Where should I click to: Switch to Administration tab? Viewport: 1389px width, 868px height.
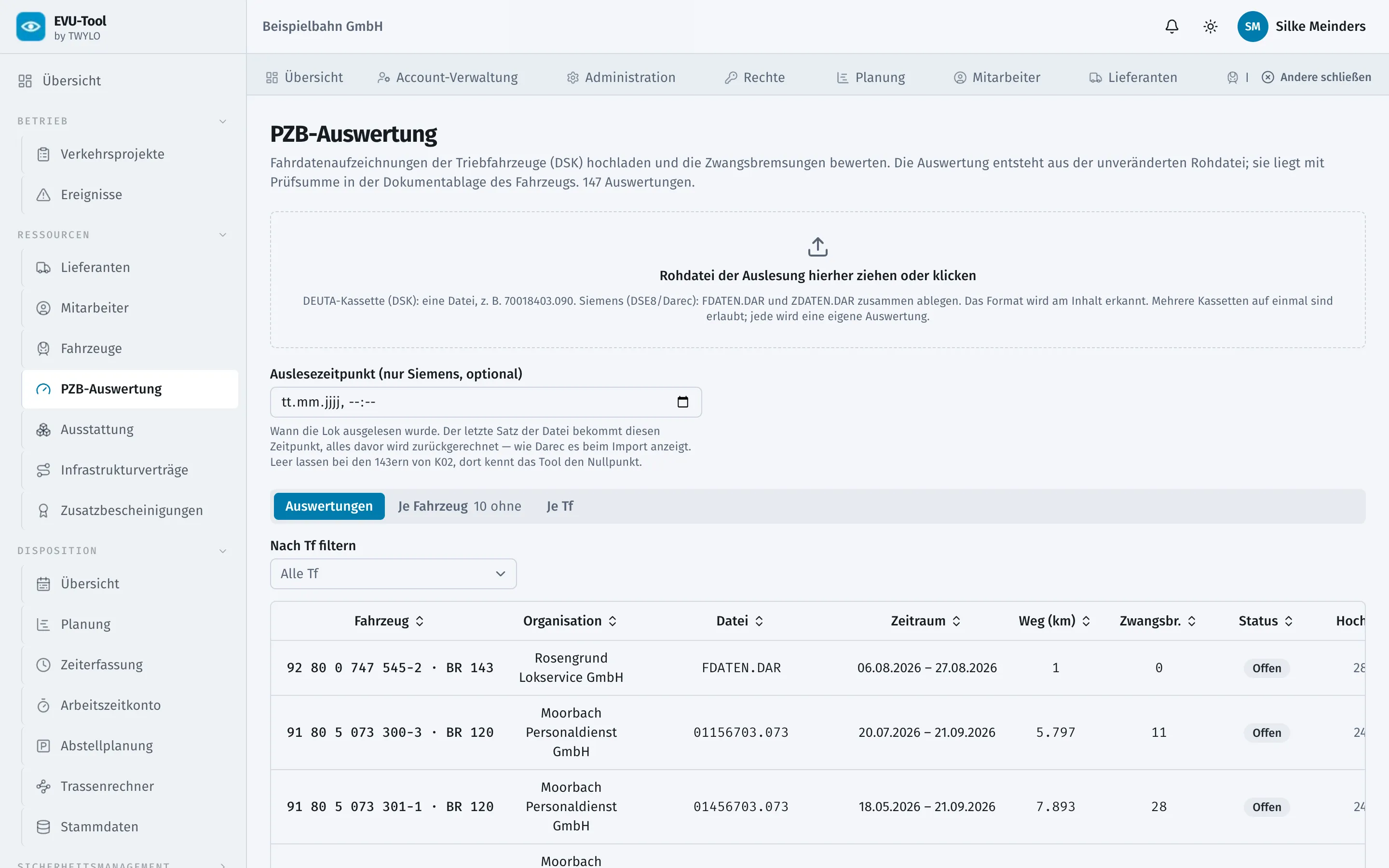pyautogui.click(x=621, y=78)
